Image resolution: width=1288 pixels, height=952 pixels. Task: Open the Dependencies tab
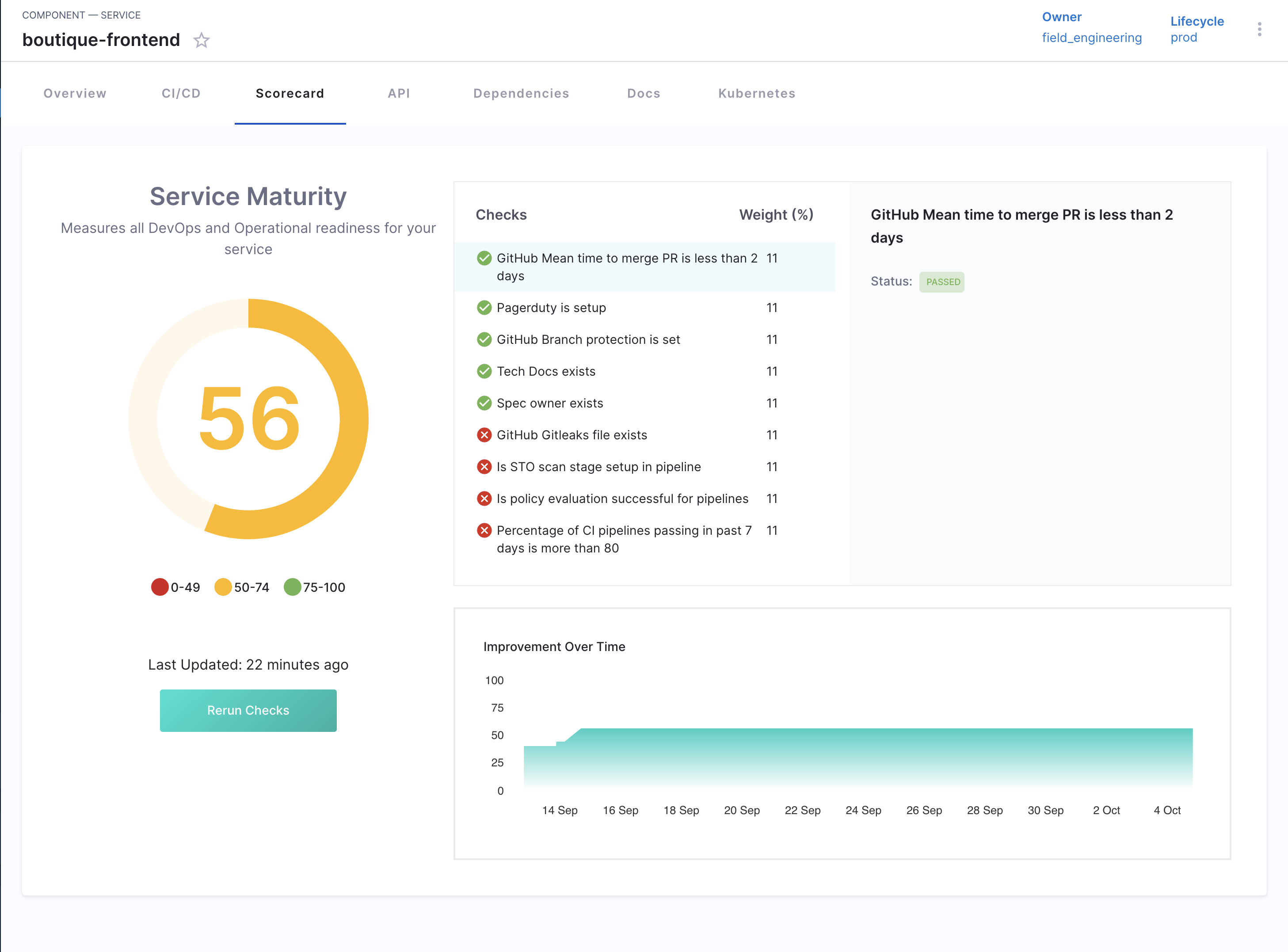(521, 93)
